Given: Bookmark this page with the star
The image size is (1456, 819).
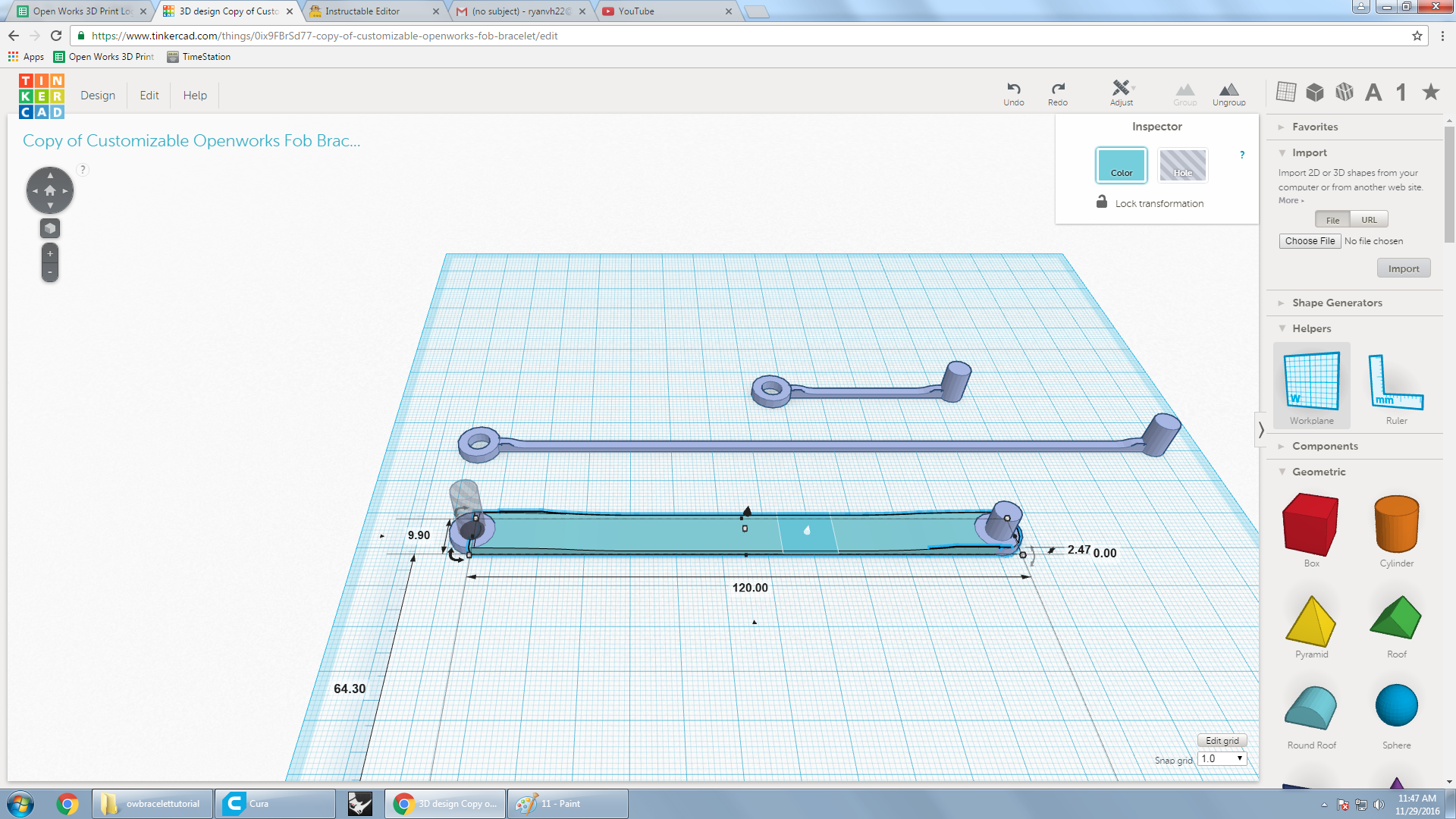Looking at the screenshot, I should click(x=1417, y=36).
